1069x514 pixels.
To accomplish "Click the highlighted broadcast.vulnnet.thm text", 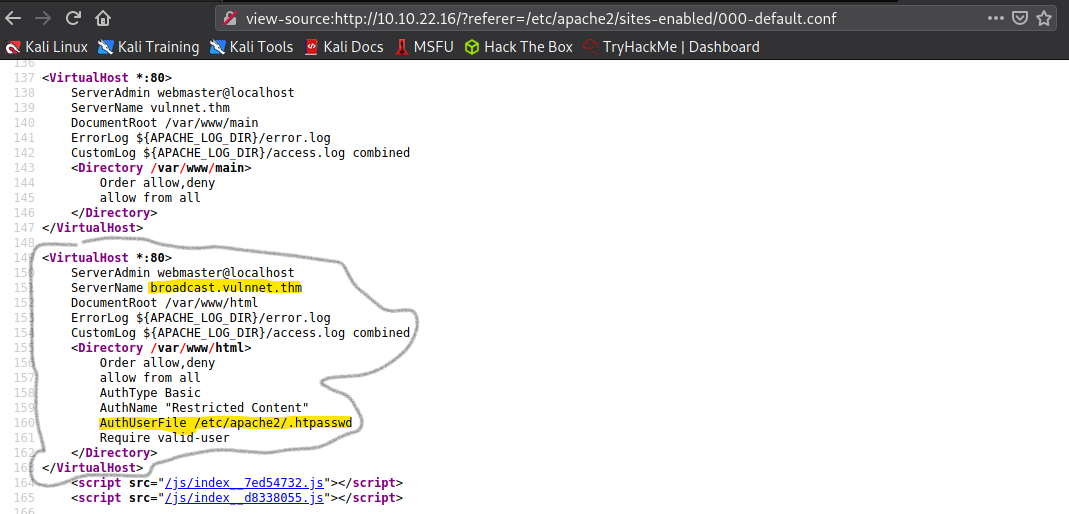I will pyautogui.click(x=225, y=288).
